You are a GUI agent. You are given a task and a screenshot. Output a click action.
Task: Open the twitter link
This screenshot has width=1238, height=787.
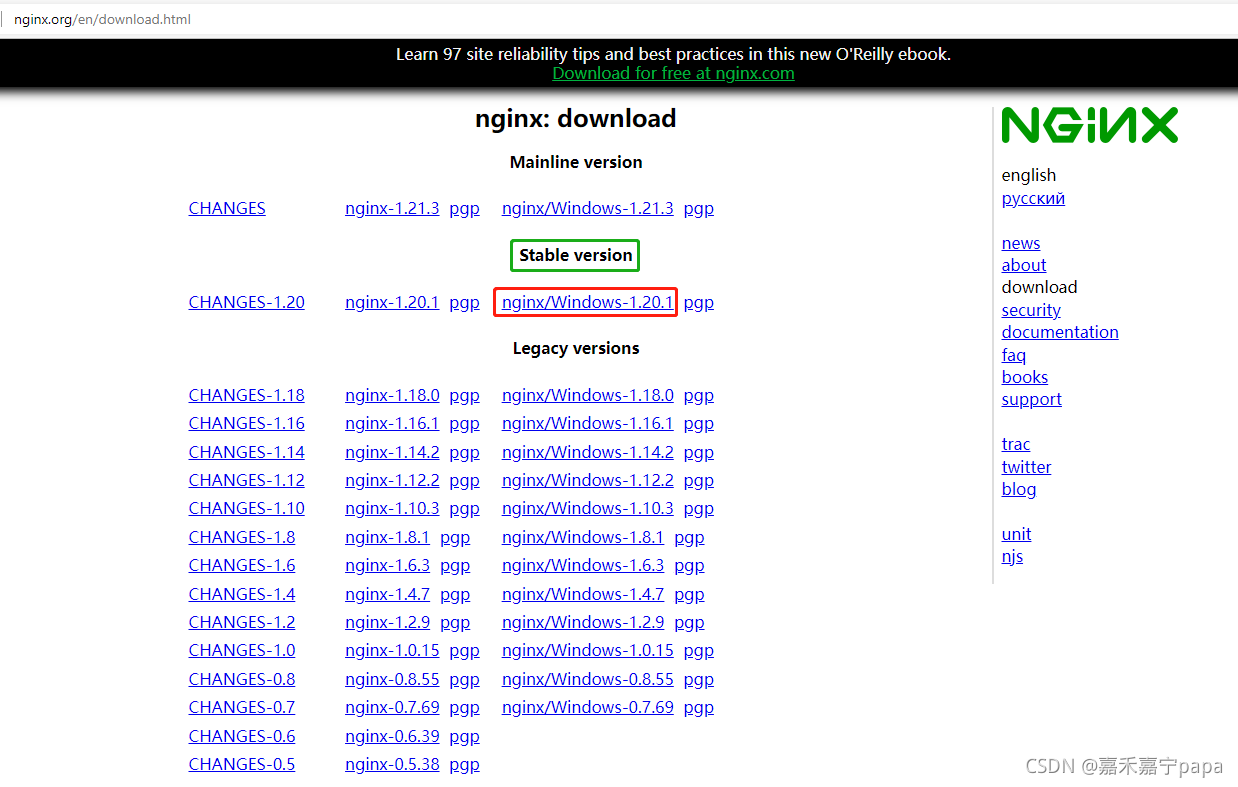[x=1027, y=467]
